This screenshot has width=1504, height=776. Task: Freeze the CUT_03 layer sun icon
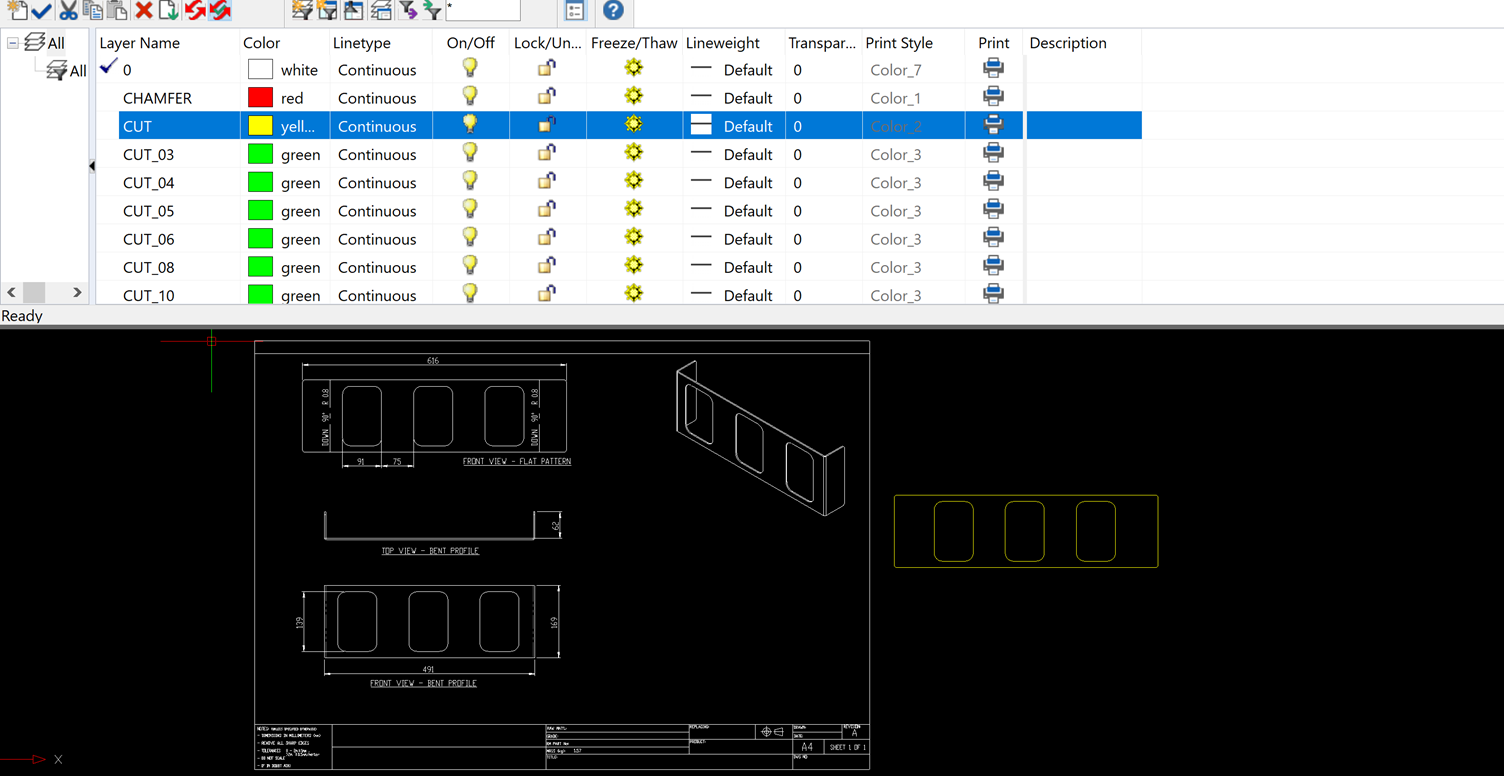click(633, 152)
